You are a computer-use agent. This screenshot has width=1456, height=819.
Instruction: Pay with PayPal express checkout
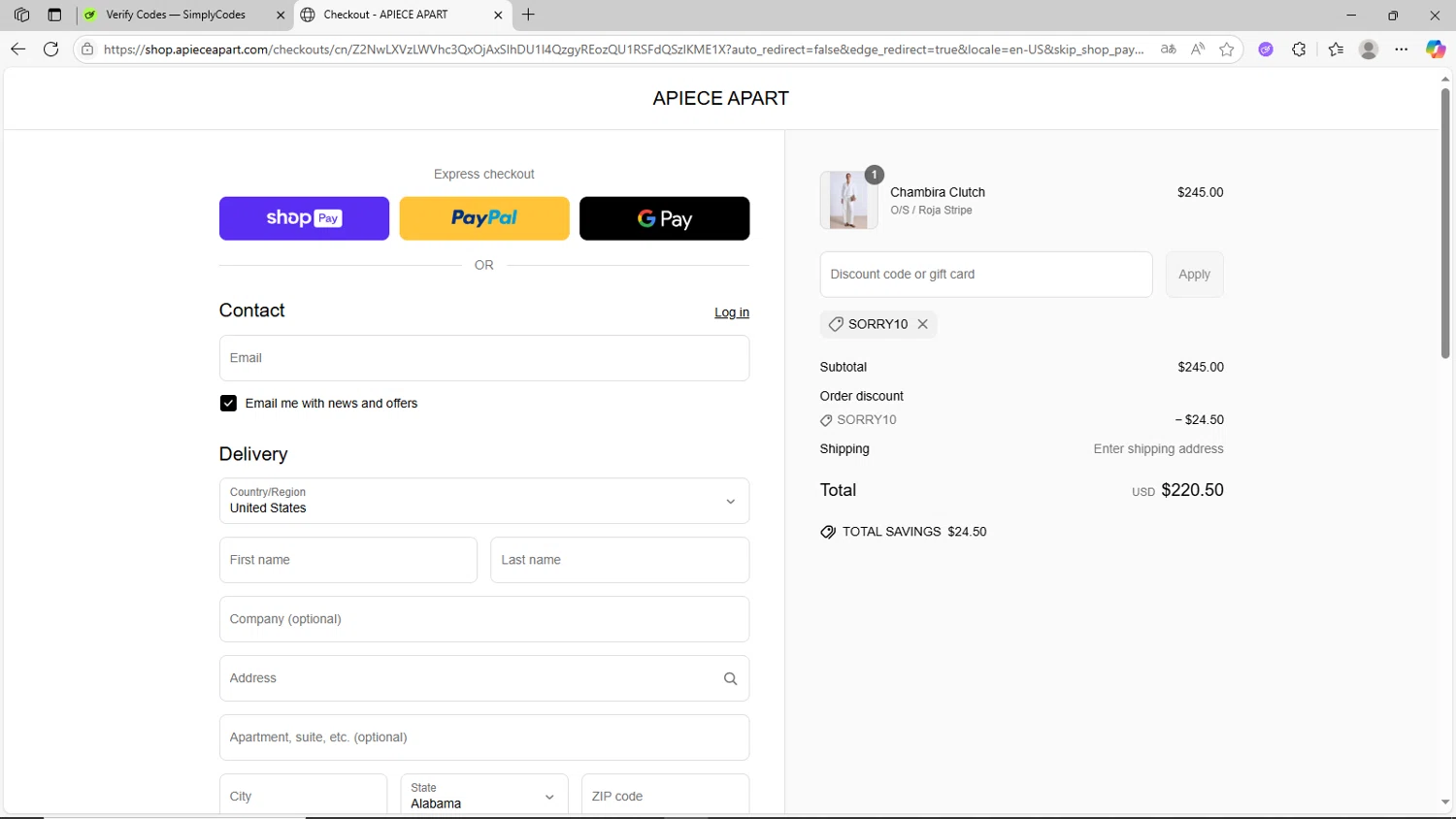pos(484,218)
